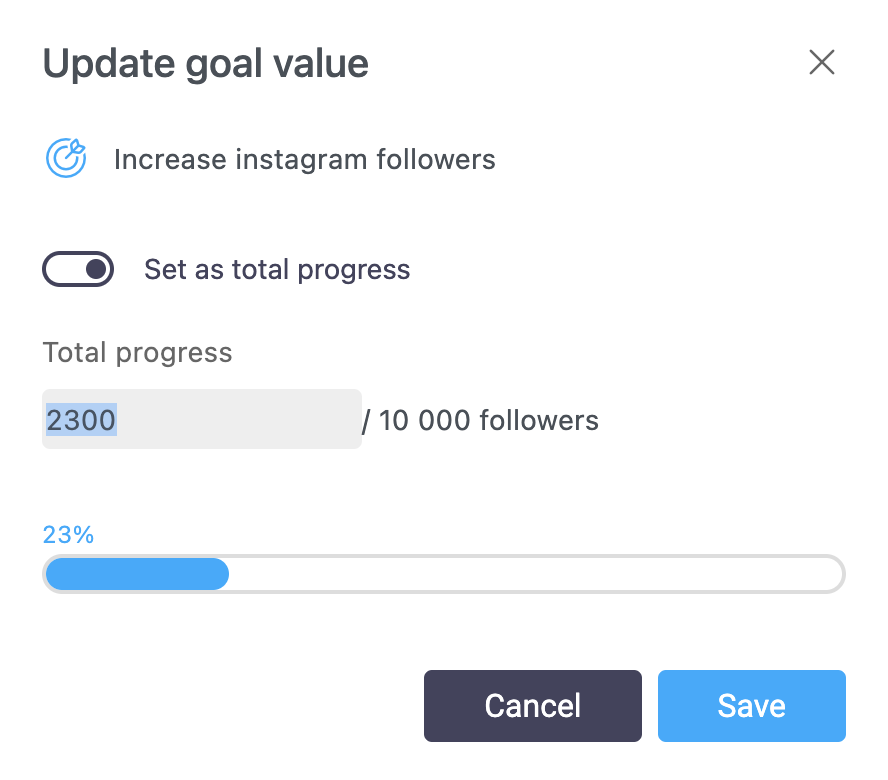Close the Update goal value dialog
The width and height of the screenshot is (888, 780).
pyautogui.click(x=821, y=63)
